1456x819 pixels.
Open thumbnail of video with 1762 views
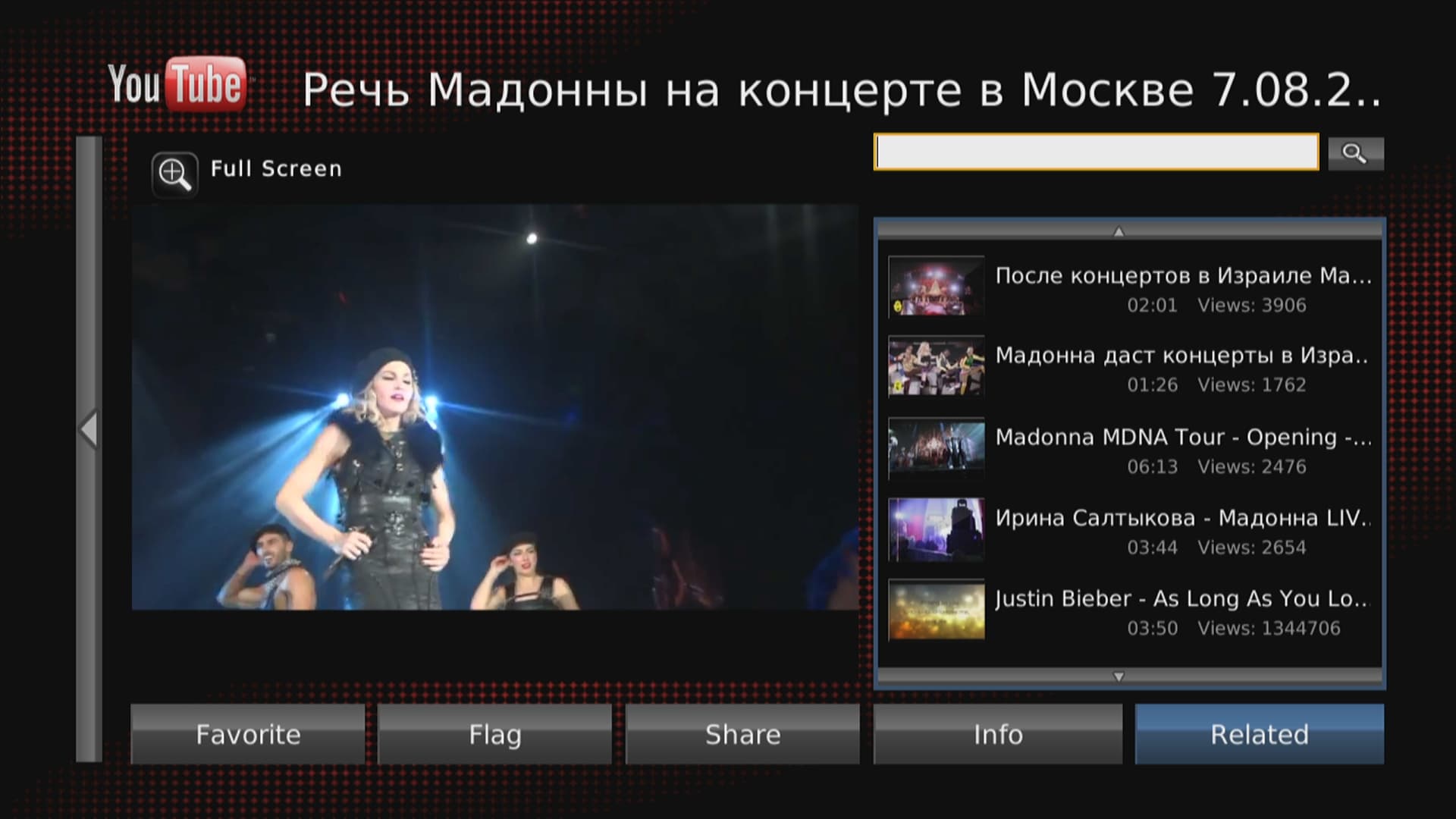coord(937,367)
